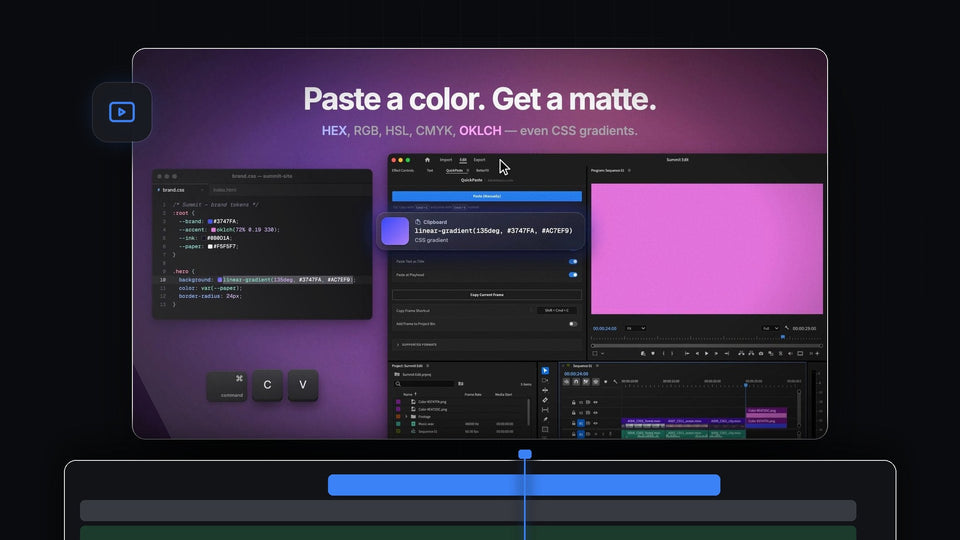Toggle the V1 track target button
960x540 pixels.
[581, 423]
